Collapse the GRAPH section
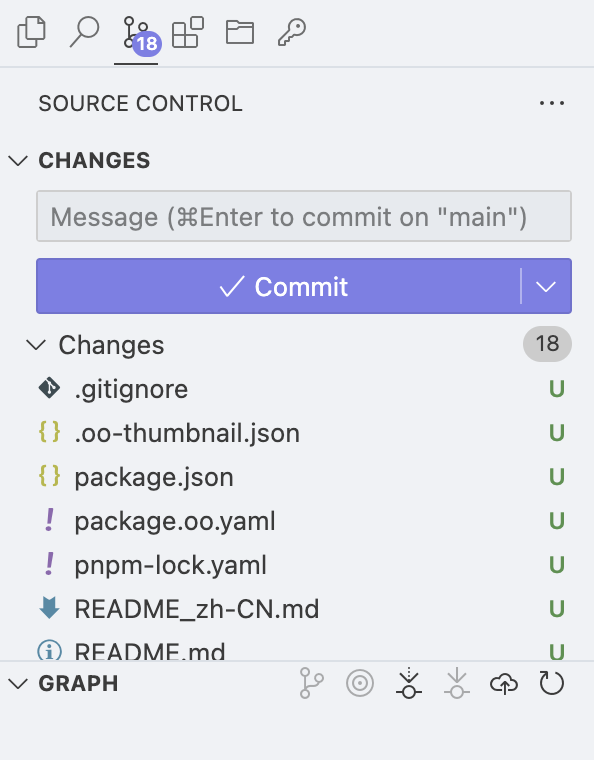The width and height of the screenshot is (594, 760). (63, 684)
